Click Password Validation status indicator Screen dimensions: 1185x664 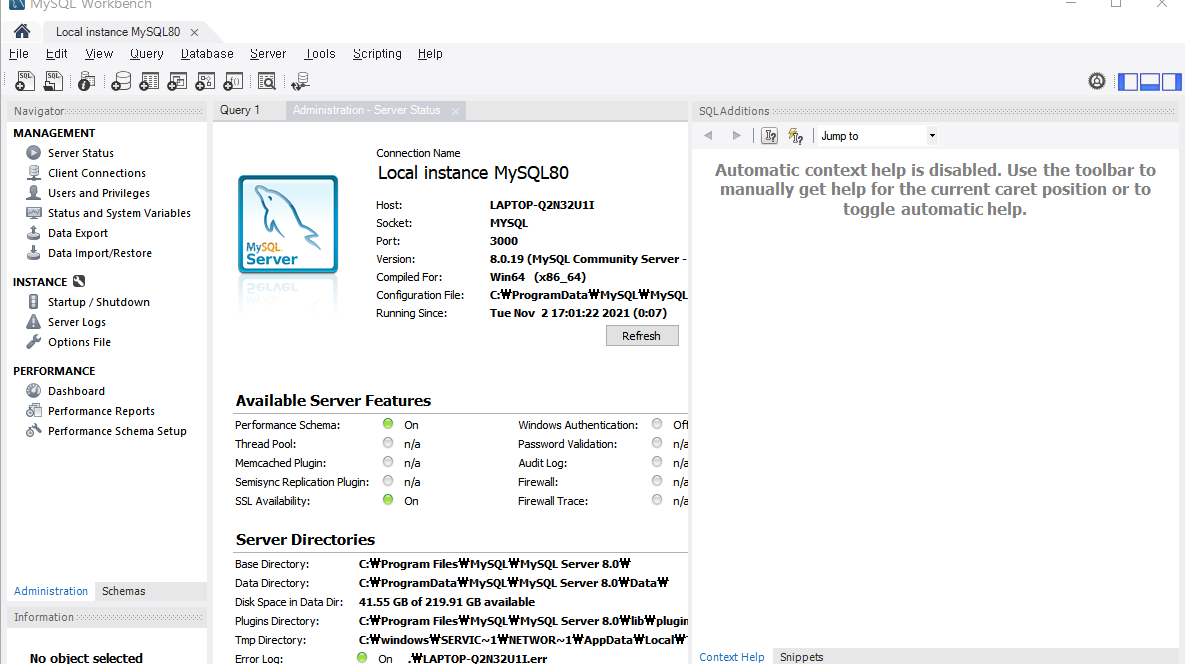(x=657, y=443)
